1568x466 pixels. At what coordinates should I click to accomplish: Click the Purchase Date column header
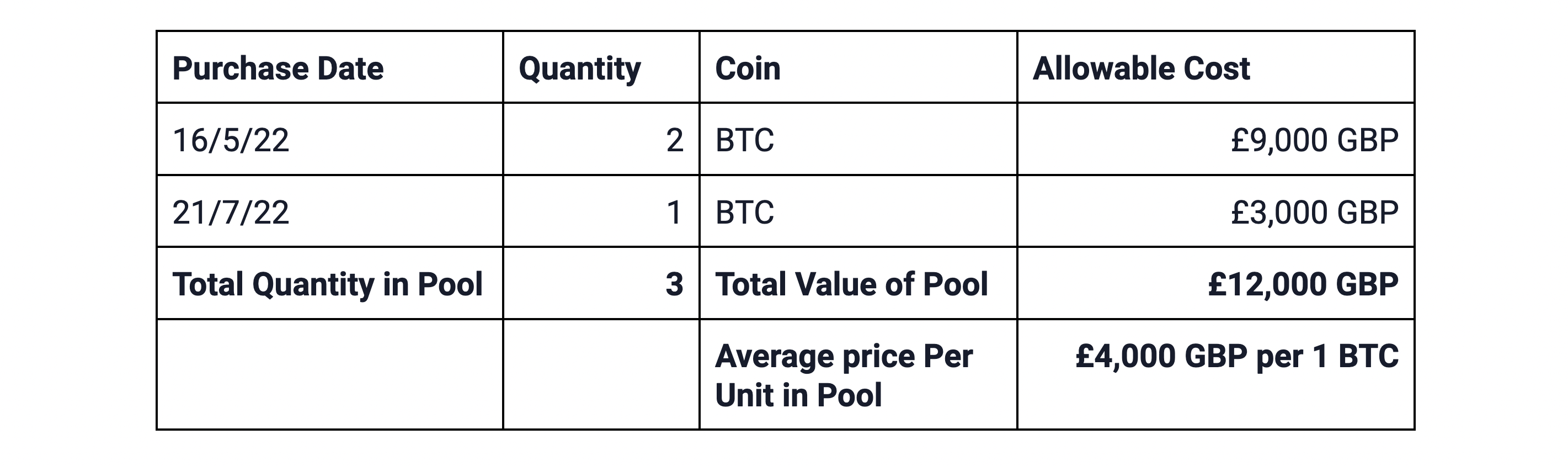(x=278, y=68)
